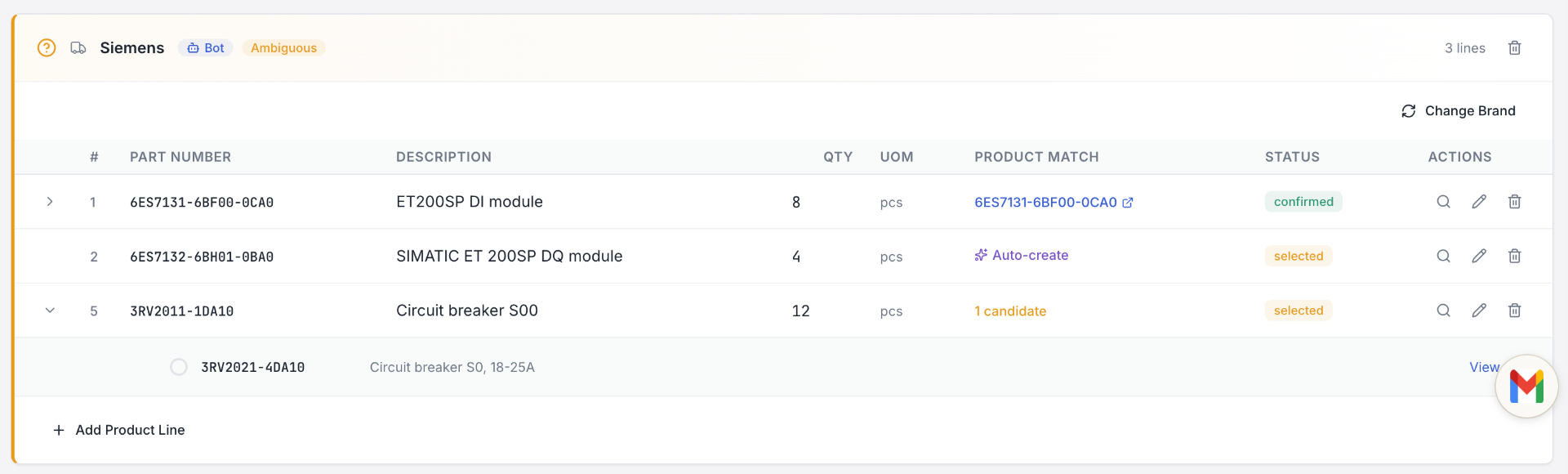Image resolution: width=1568 pixels, height=474 pixels.
Task: Click the Auto-create product match
Action: pyautogui.click(x=1022, y=256)
